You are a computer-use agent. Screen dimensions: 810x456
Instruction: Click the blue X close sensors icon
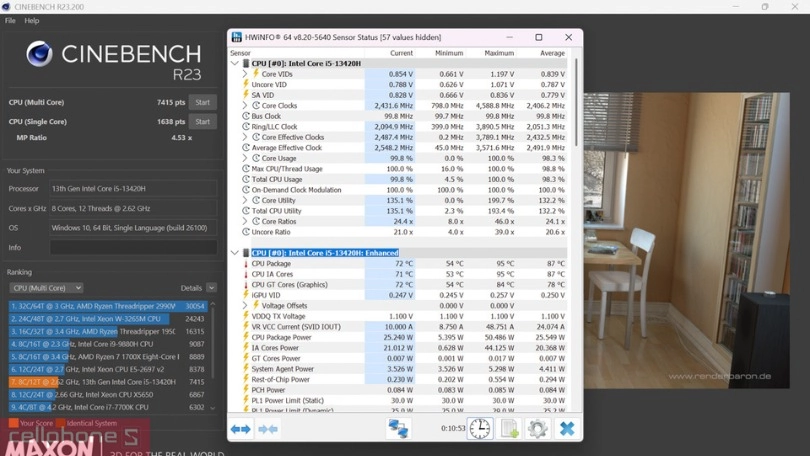pyautogui.click(x=567, y=429)
